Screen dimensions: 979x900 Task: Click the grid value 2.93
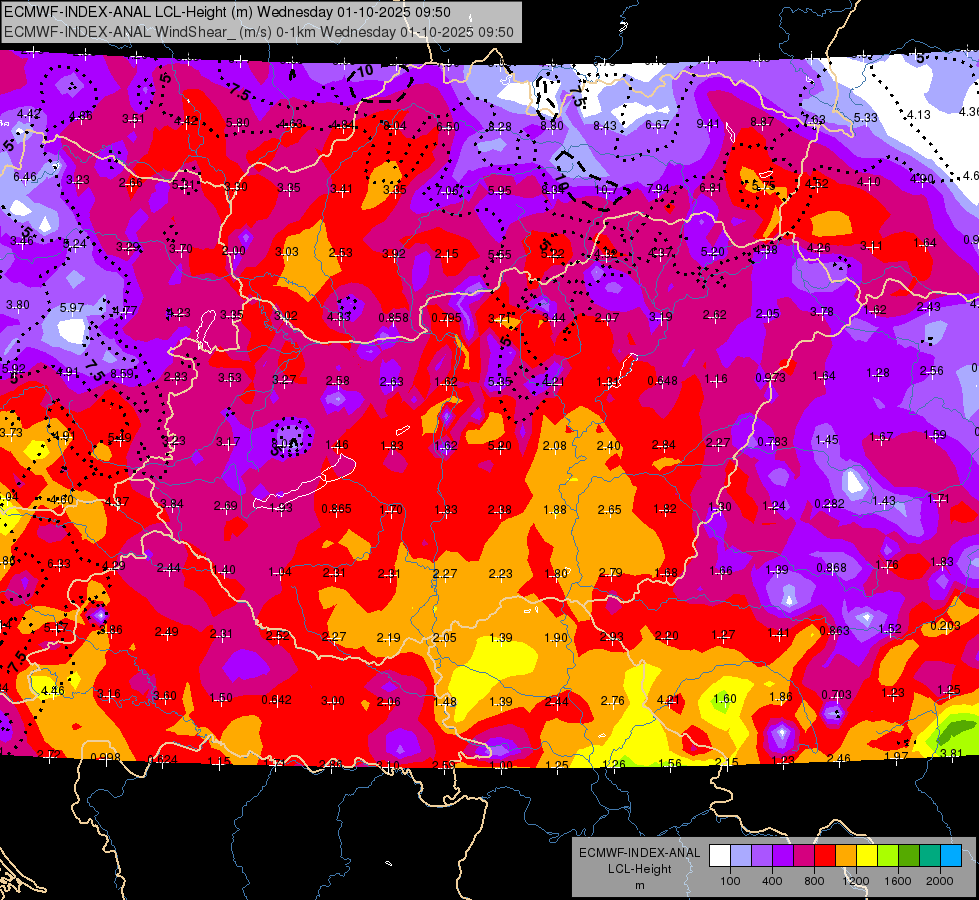coord(611,636)
